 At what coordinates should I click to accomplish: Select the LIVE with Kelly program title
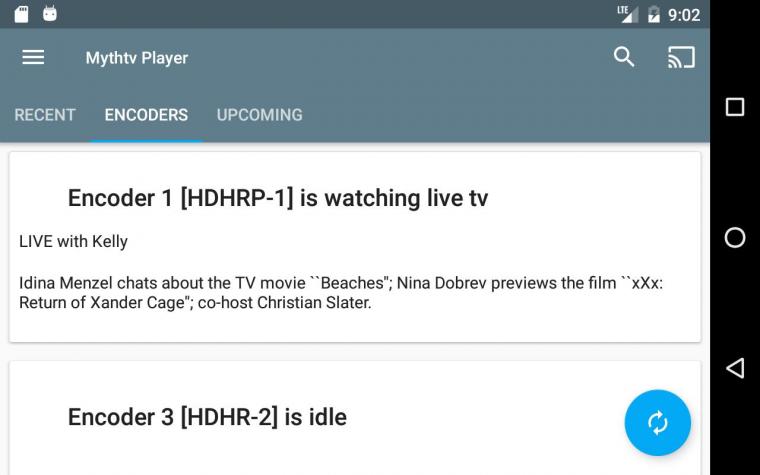tap(73, 241)
